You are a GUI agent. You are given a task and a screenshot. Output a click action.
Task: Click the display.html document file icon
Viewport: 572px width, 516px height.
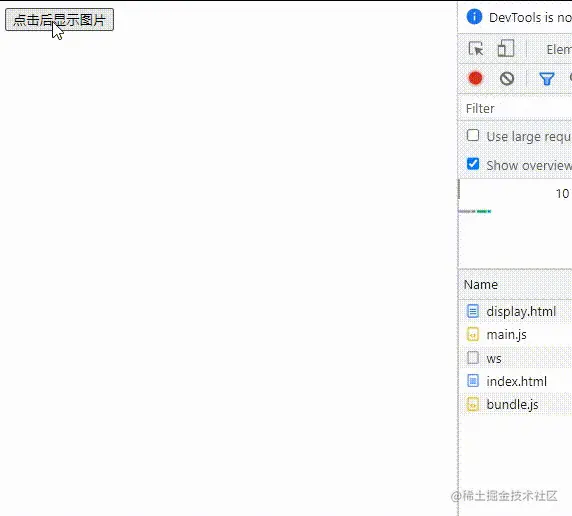click(473, 311)
